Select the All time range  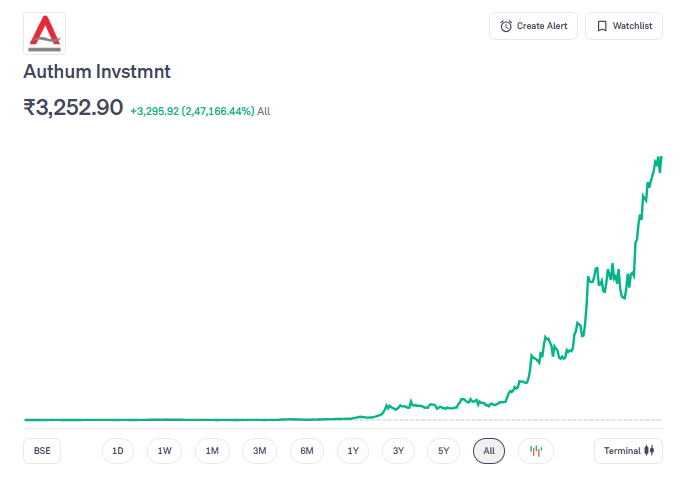coord(489,451)
